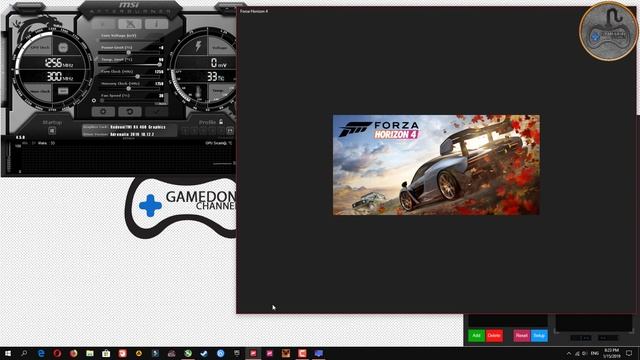Click the Forza Horizon 4 cover image

pyautogui.click(x=436, y=165)
